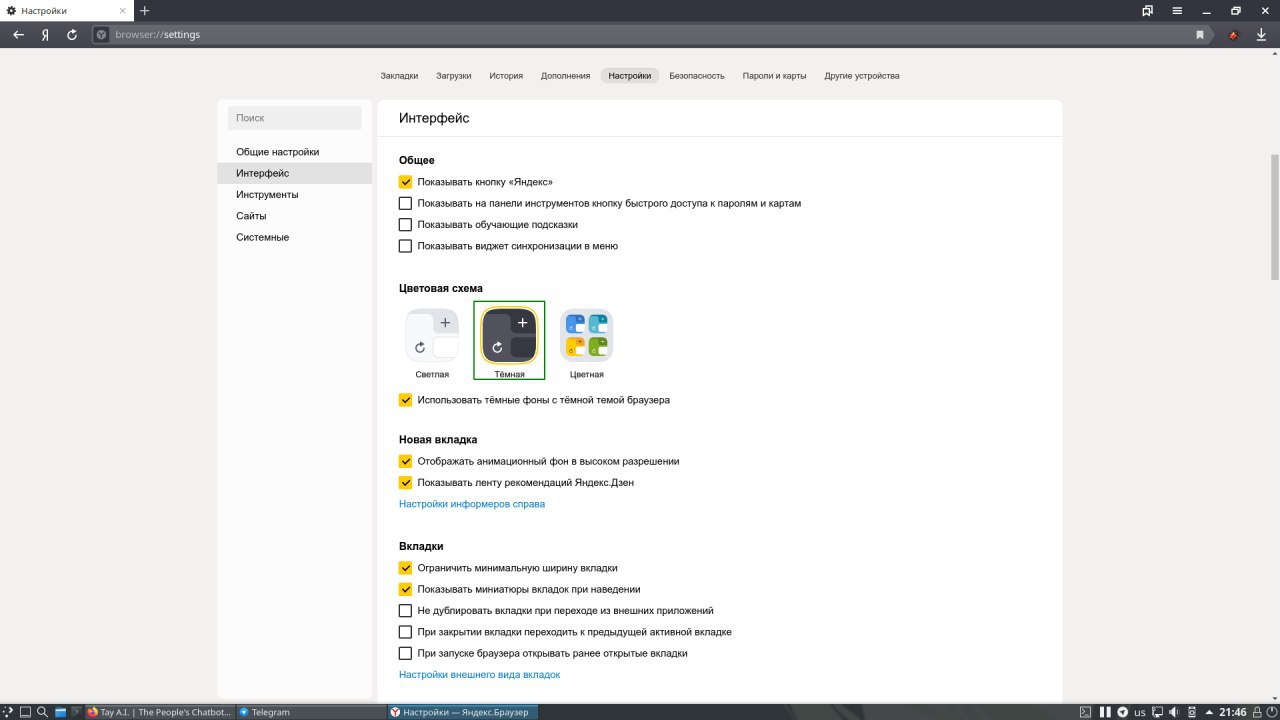The height and width of the screenshot is (720, 1280).
Task: Go back with the arrow button
Action: [x=18, y=34]
